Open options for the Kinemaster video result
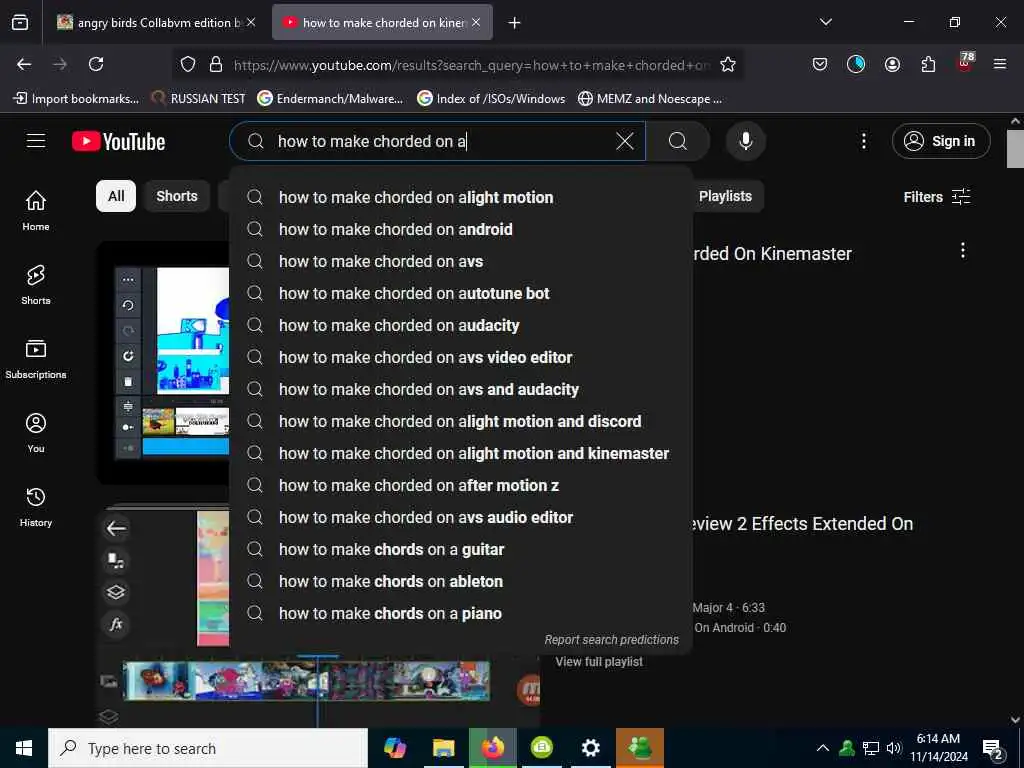This screenshot has width=1024, height=768. pyautogui.click(x=963, y=250)
